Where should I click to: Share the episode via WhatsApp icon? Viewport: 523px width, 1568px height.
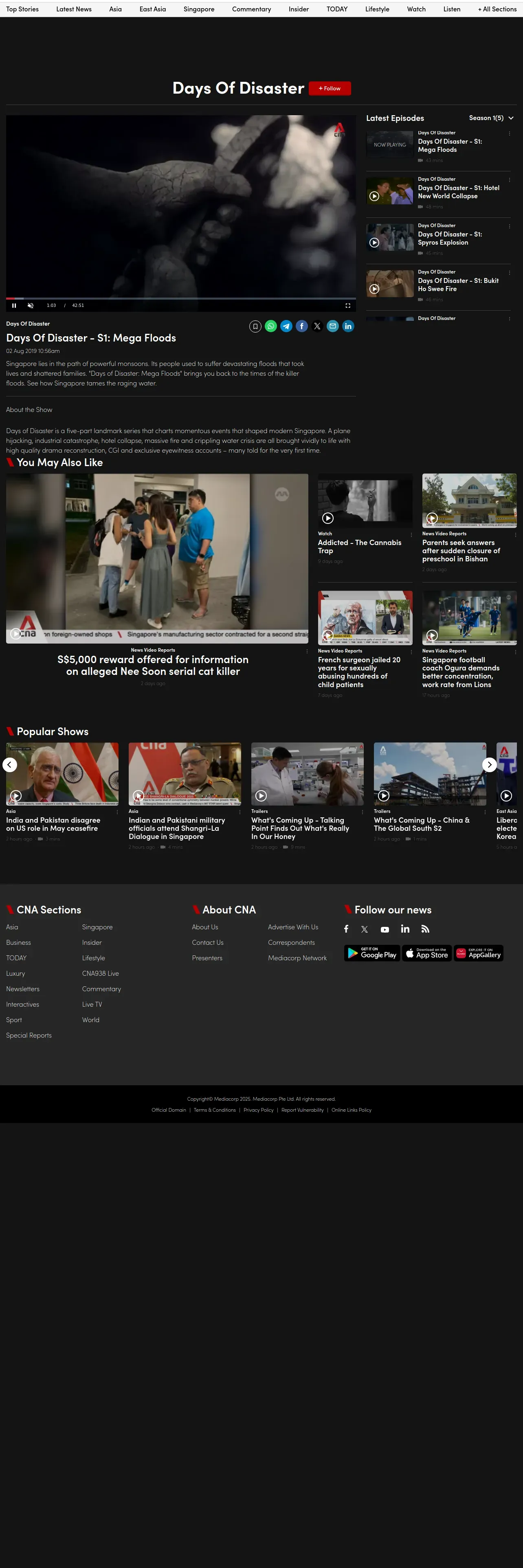271,326
